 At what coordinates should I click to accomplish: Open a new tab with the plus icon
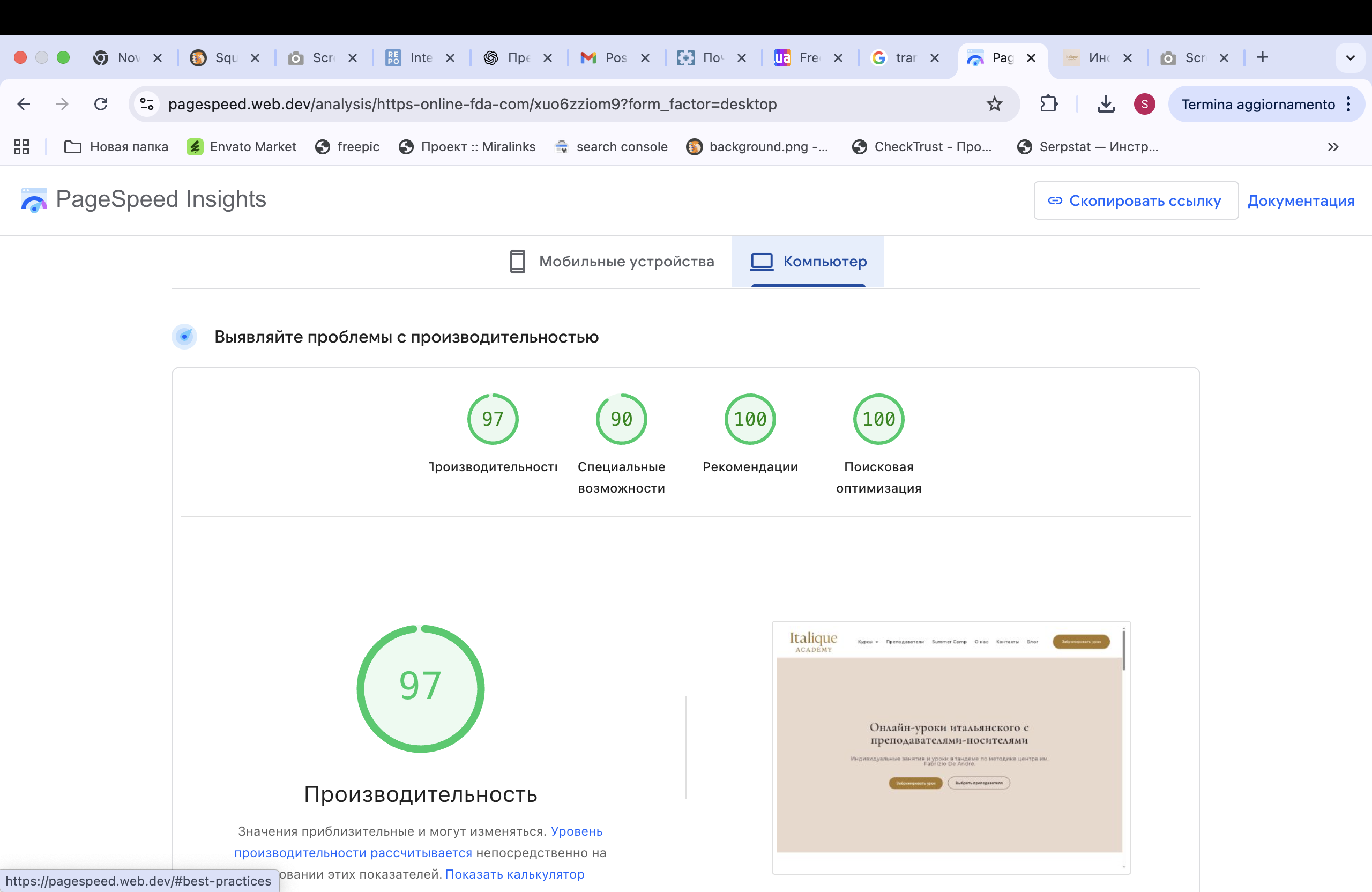[x=1263, y=58]
